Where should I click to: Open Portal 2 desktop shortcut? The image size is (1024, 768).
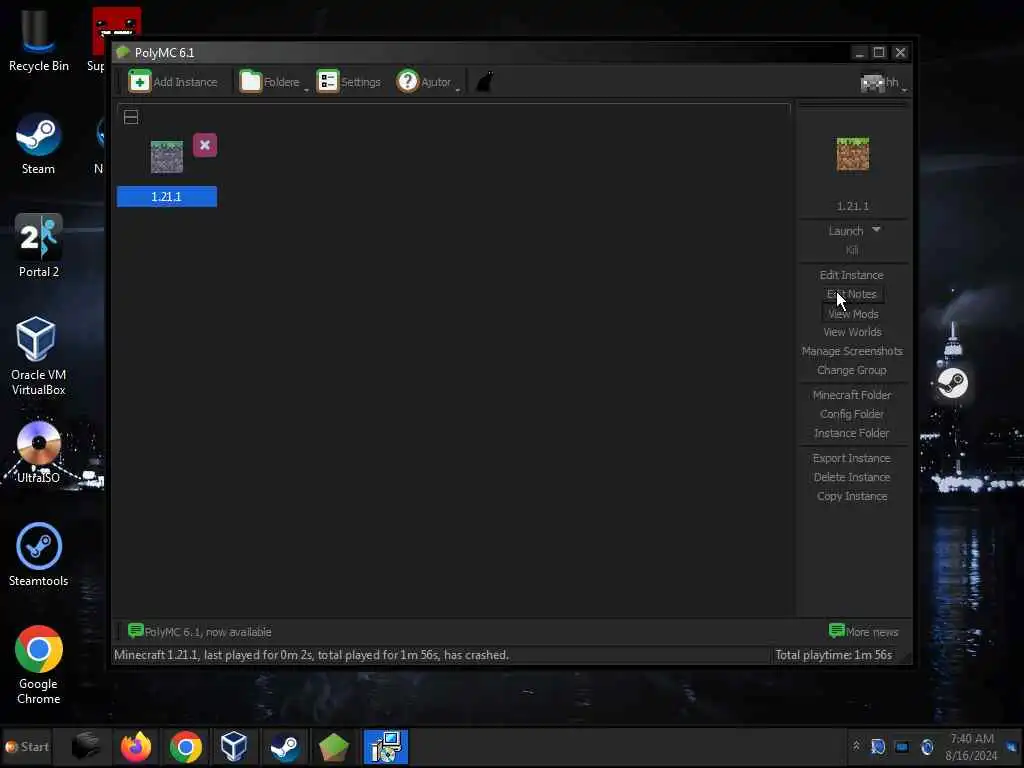(39, 246)
